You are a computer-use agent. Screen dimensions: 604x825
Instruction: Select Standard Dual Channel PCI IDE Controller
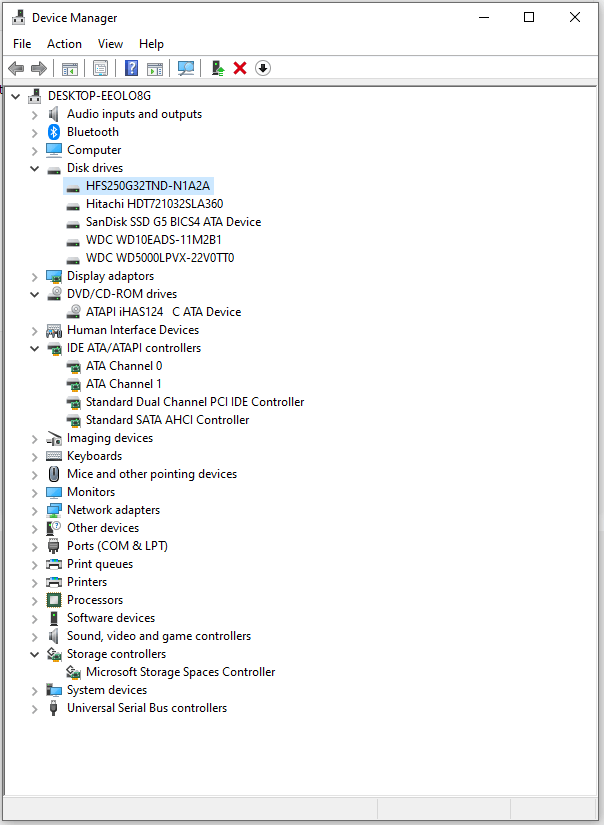click(x=195, y=401)
